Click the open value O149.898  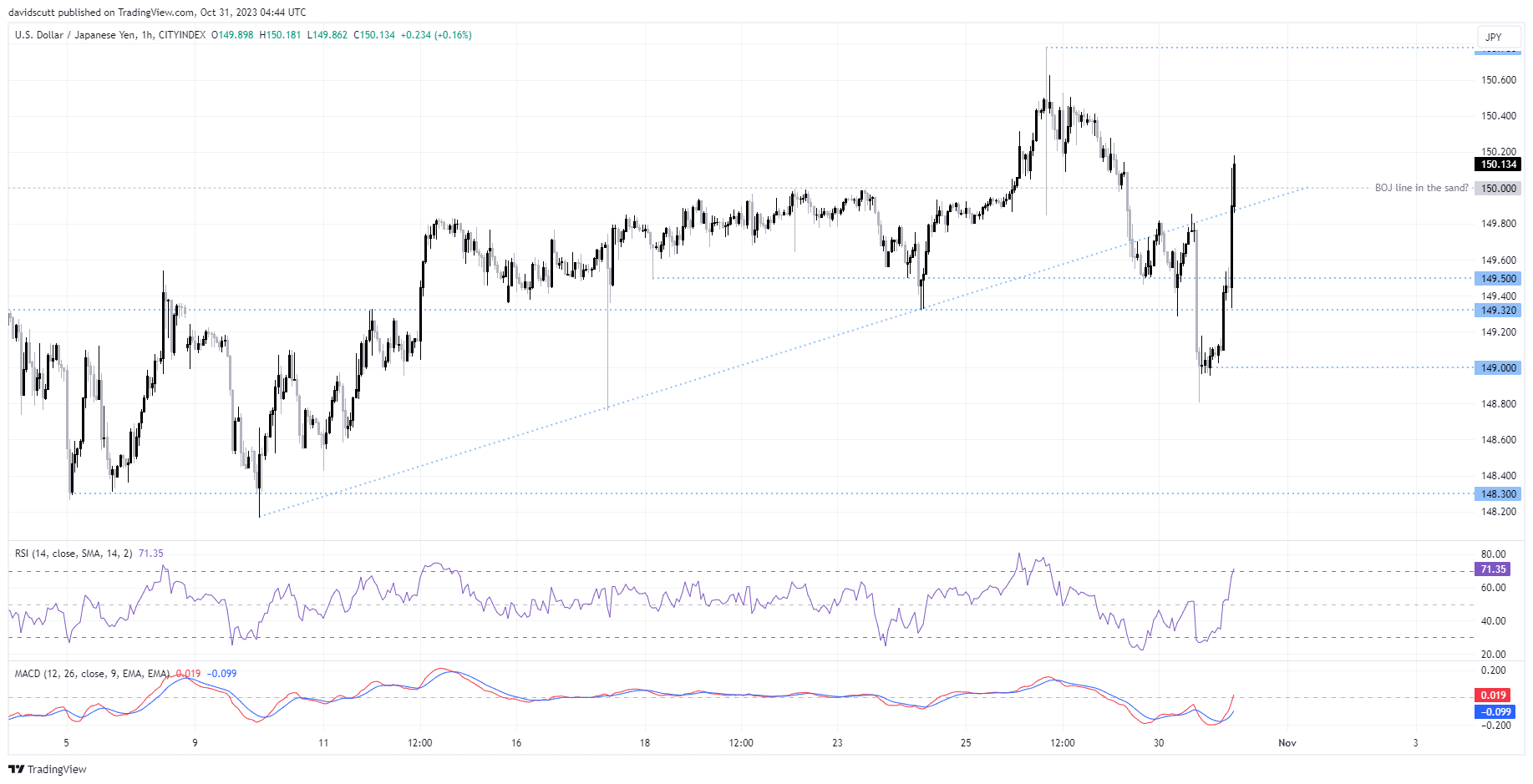coord(232,35)
